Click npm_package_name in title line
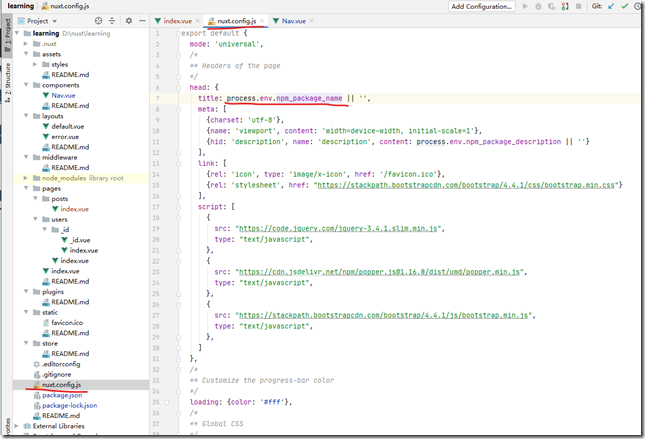 point(309,98)
